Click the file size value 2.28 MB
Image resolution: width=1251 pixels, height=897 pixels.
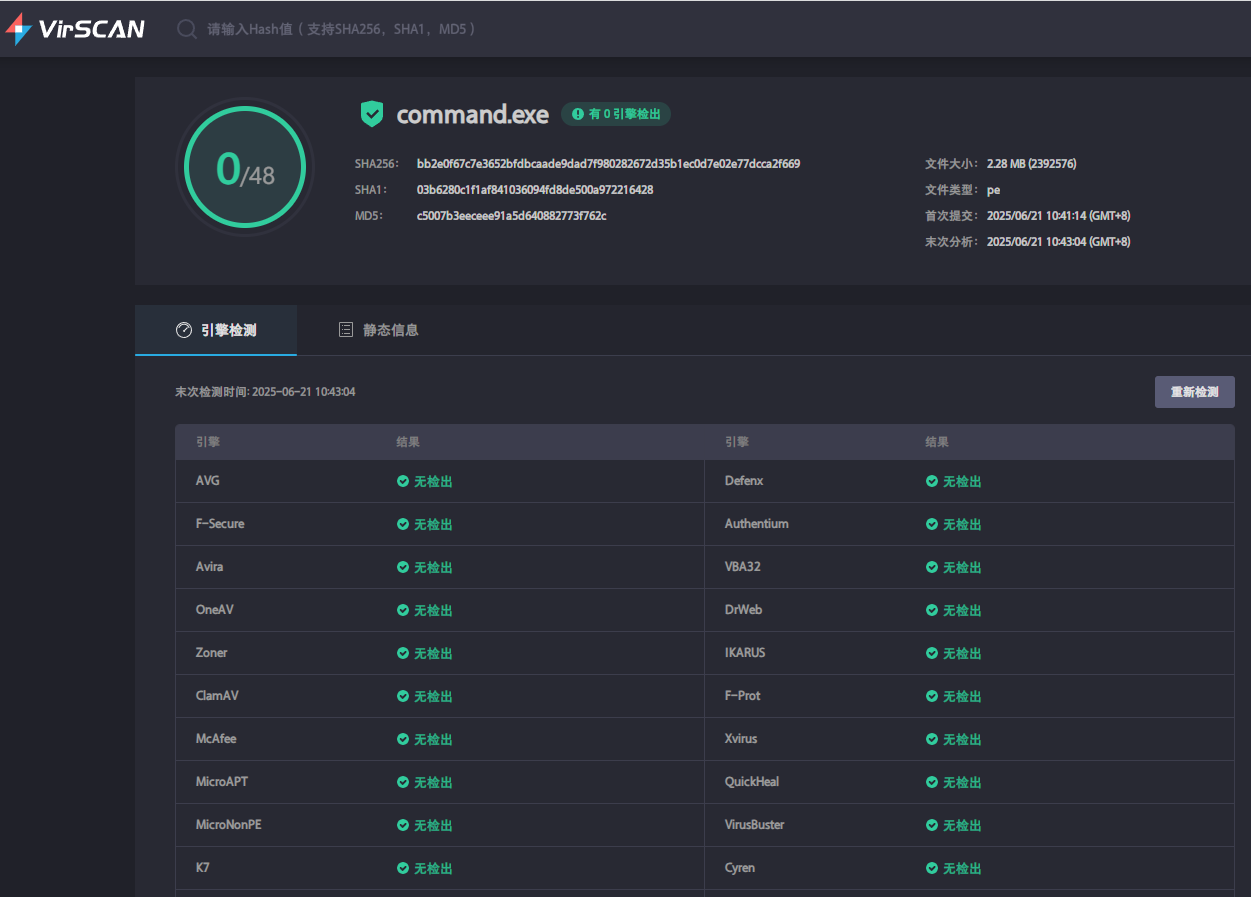point(1031,163)
